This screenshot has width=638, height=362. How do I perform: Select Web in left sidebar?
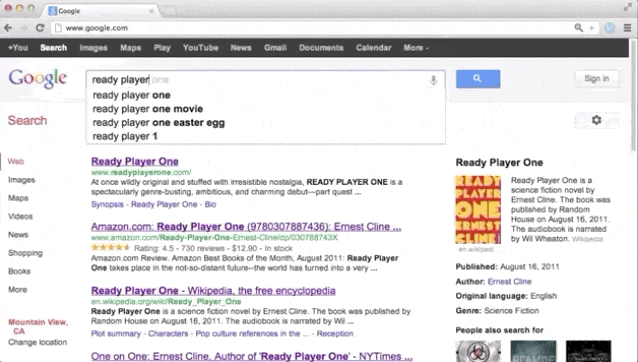pyautogui.click(x=16, y=161)
